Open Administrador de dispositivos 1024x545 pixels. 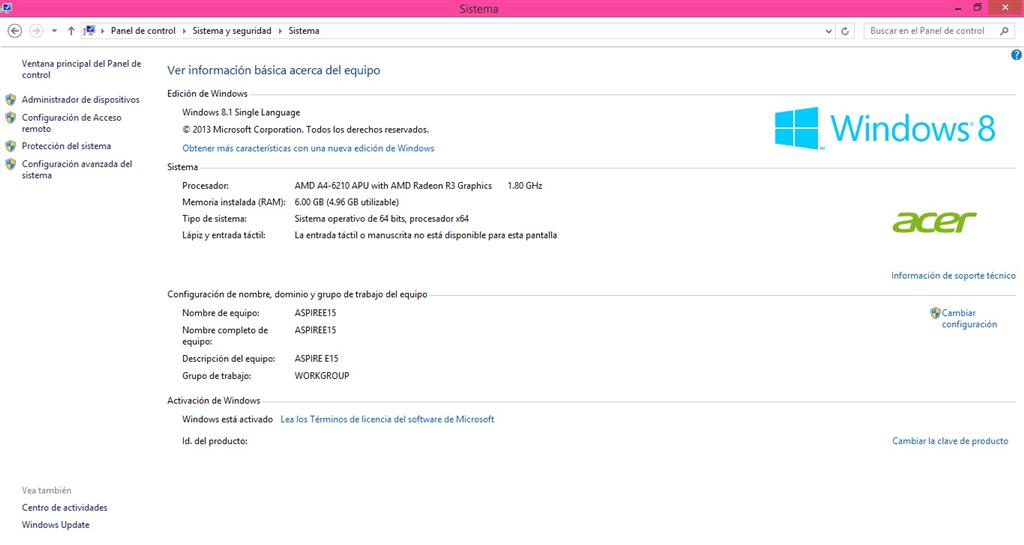(80, 100)
